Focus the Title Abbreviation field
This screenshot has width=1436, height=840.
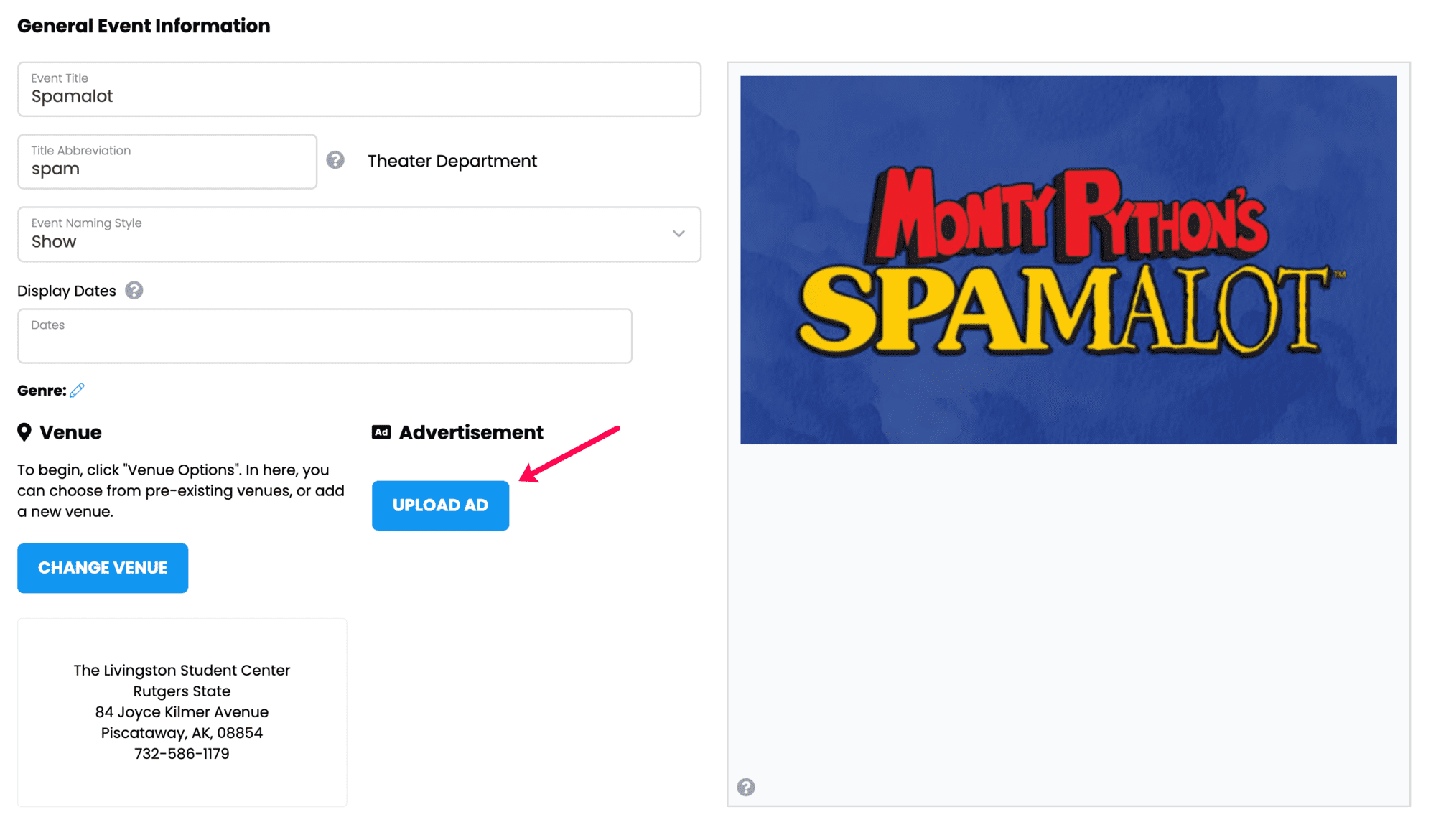pos(167,162)
